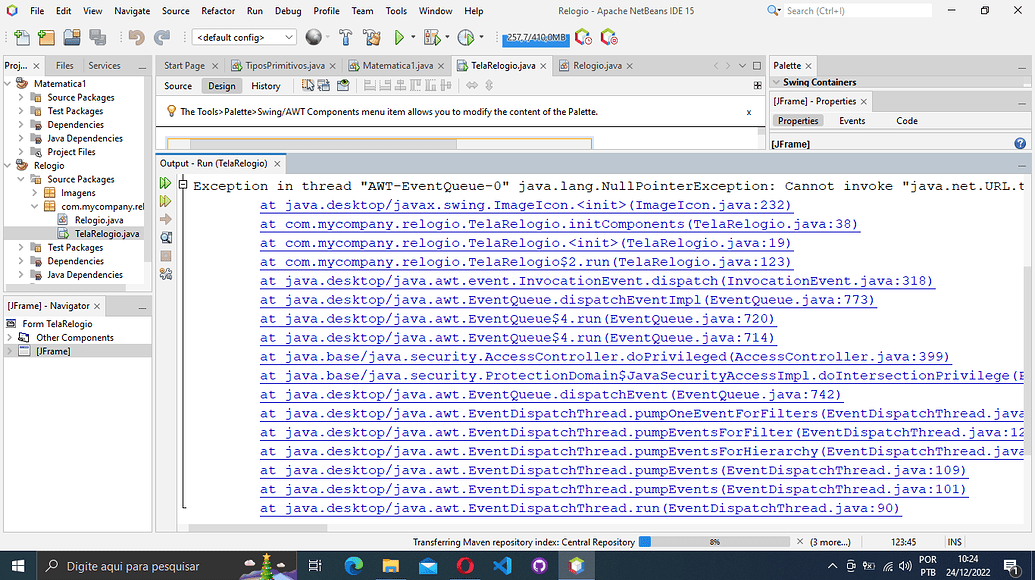The height and width of the screenshot is (580, 1035).
Task: Open the Debug Project icon in the toolbar
Action: click(430, 35)
